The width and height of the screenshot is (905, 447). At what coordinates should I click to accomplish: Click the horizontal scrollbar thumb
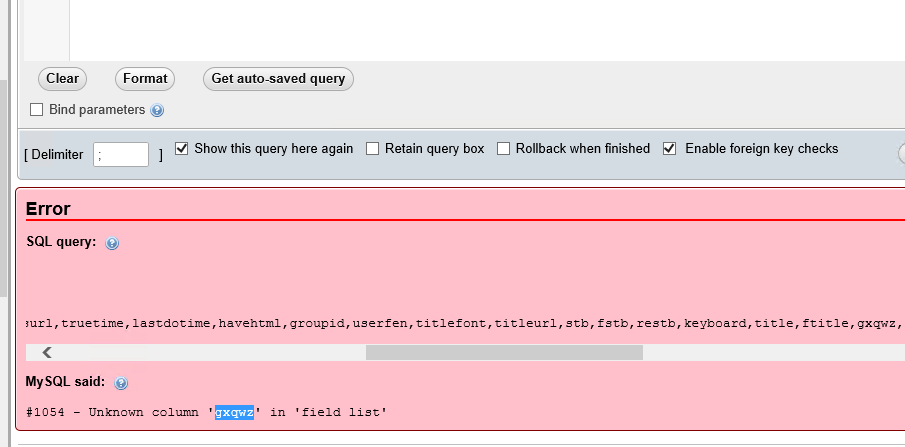coord(504,352)
